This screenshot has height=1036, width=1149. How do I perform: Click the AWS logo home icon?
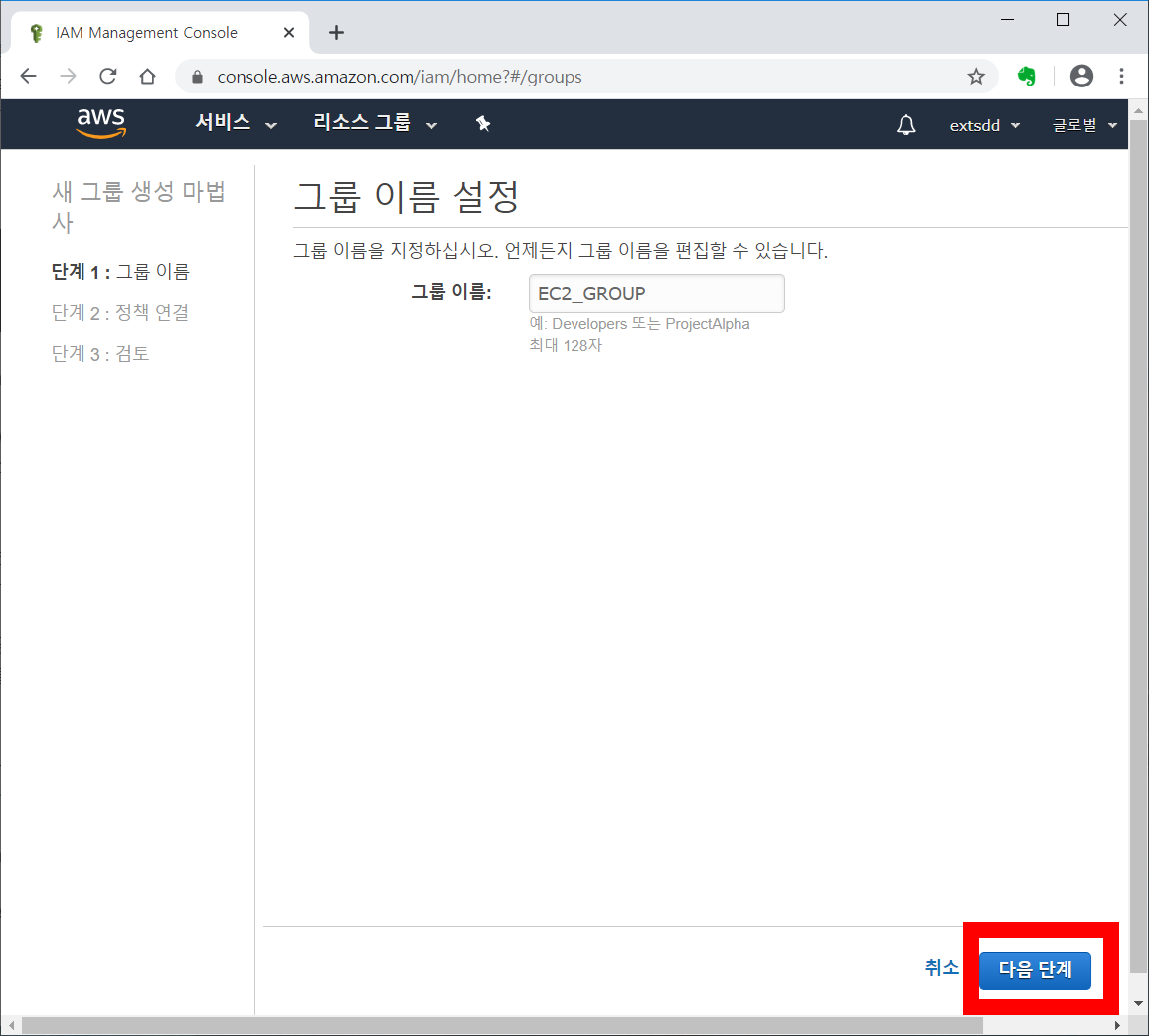(x=101, y=123)
